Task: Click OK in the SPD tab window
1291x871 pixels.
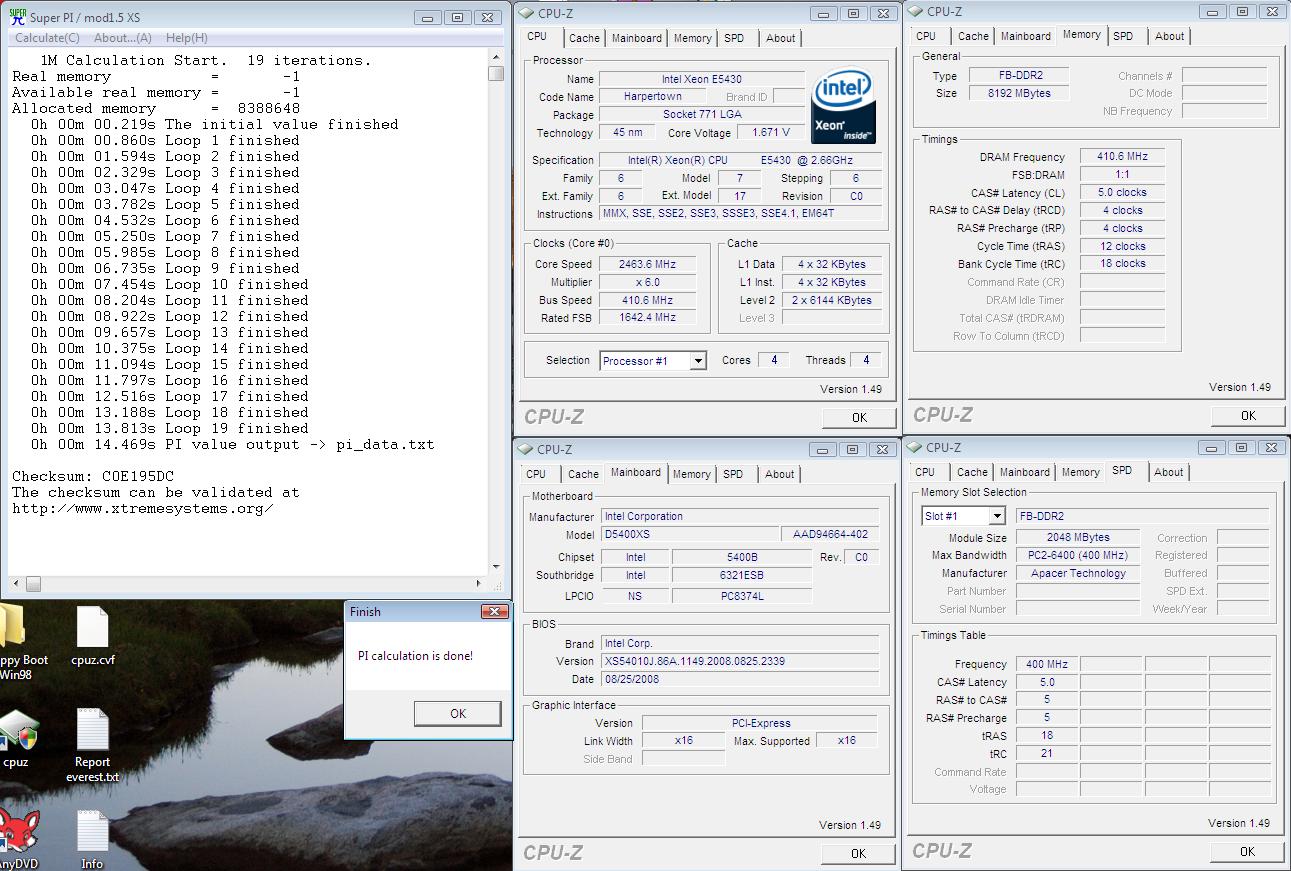Action: (1247, 851)
